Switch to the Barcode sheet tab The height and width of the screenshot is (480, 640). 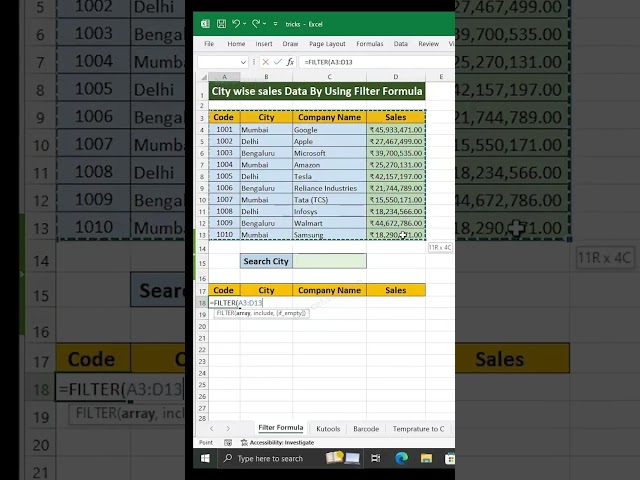click(x=366, y=429)
